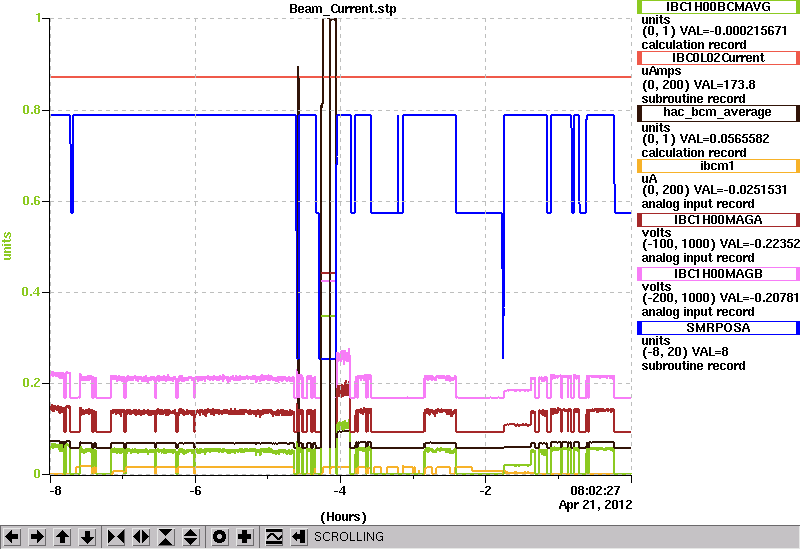Click the SCROLLING status label
The width and height of the screenshot is (800, 549).
[349, 537]
